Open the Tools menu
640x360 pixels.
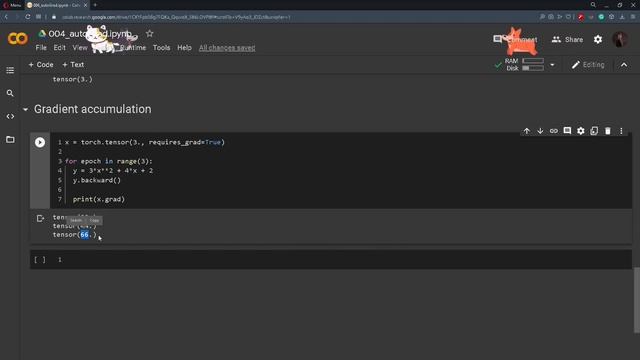point(161,48)
